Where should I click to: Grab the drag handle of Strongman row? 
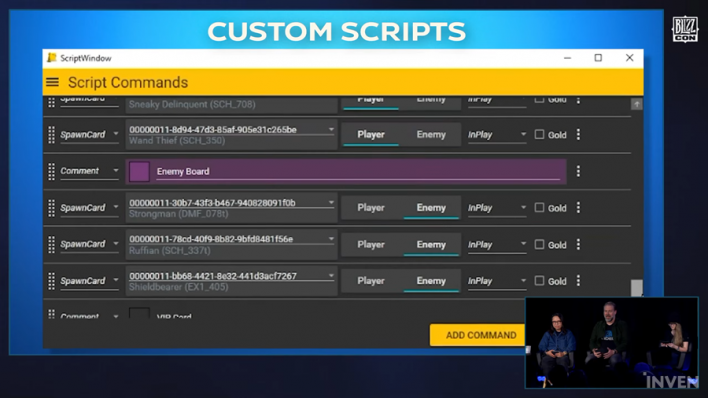(51, 208)
